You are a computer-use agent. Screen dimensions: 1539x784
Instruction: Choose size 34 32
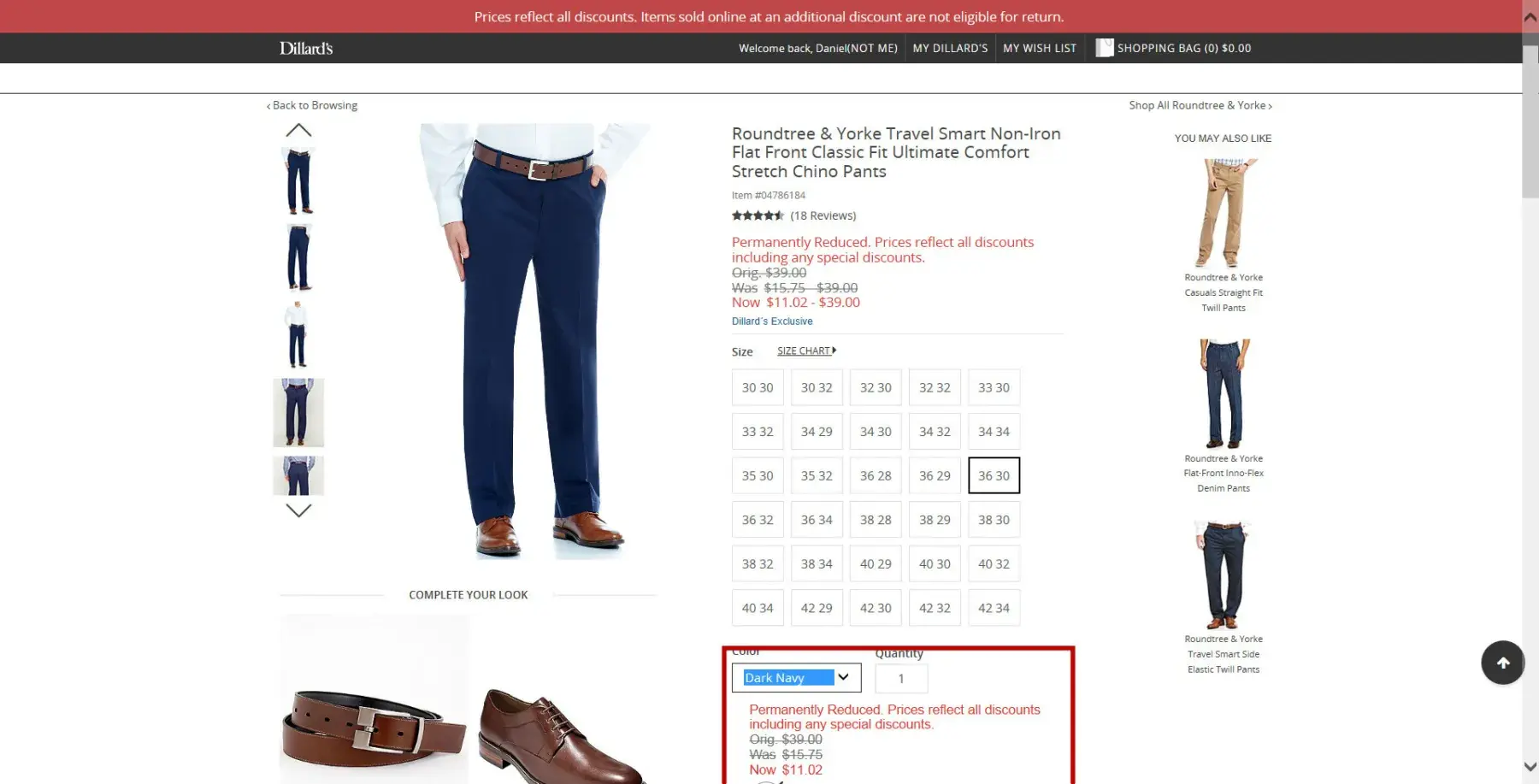[935, 432]
